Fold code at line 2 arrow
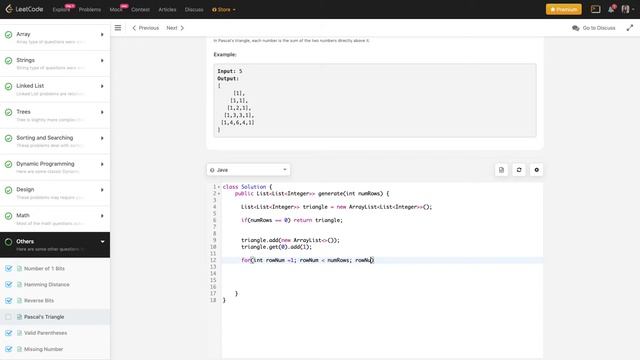The image size is (640, 360). tap(219, 193)
